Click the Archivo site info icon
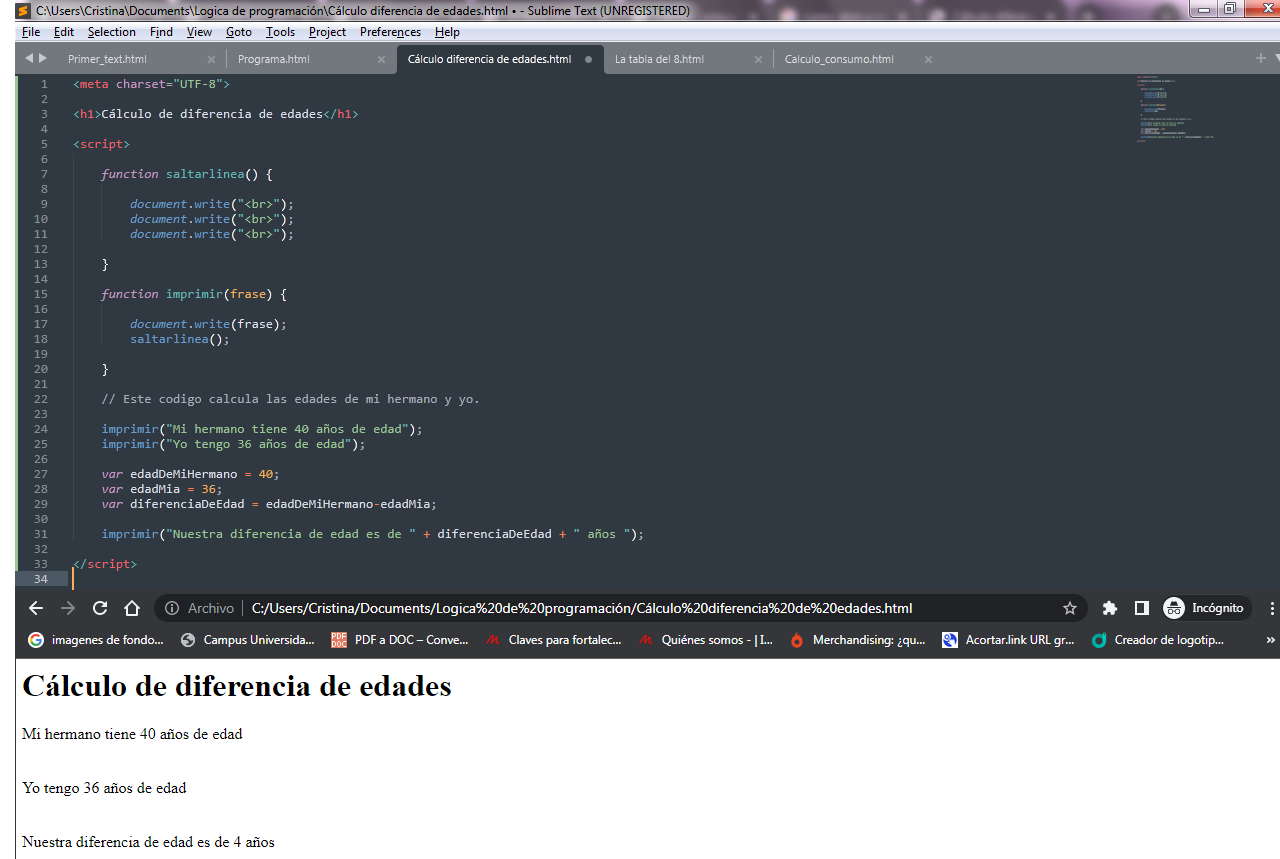This screenshot has height=859, width=1280. click(172, 608)
